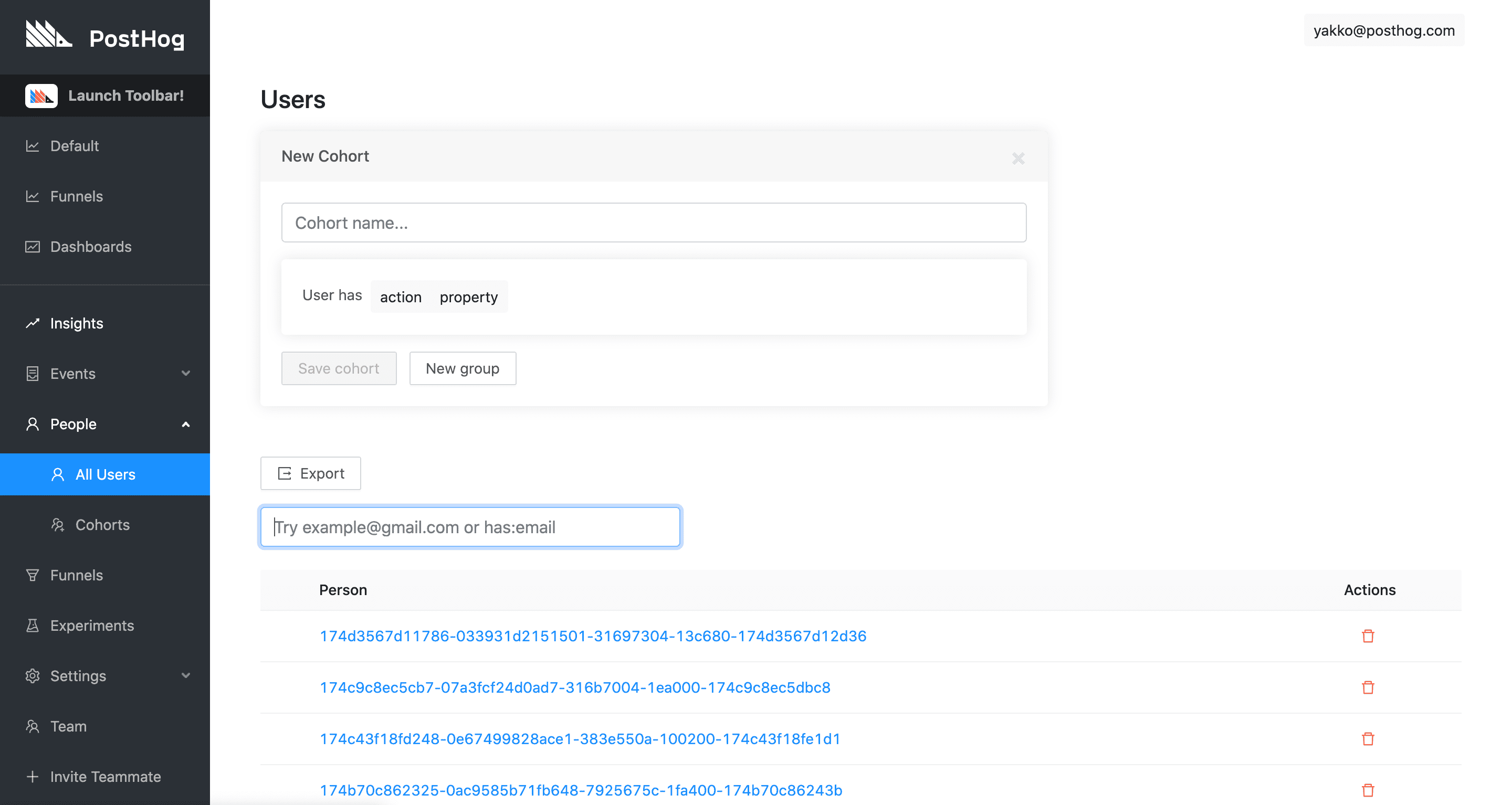Click Invite Teammate
The image size is (1512, 805).
coord(105,777)
